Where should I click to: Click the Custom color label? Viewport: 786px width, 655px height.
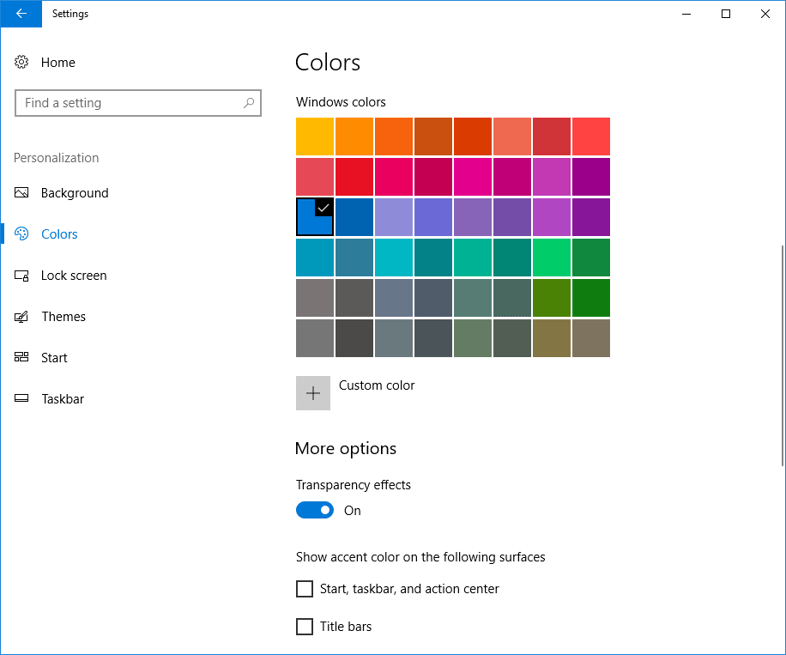(377, 385)
